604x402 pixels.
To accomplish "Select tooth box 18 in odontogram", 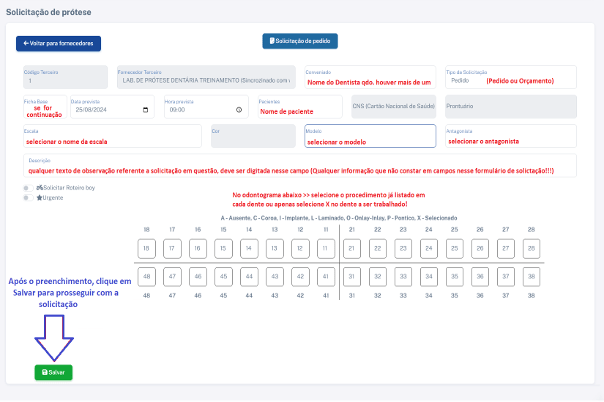I will click(146, 249).
